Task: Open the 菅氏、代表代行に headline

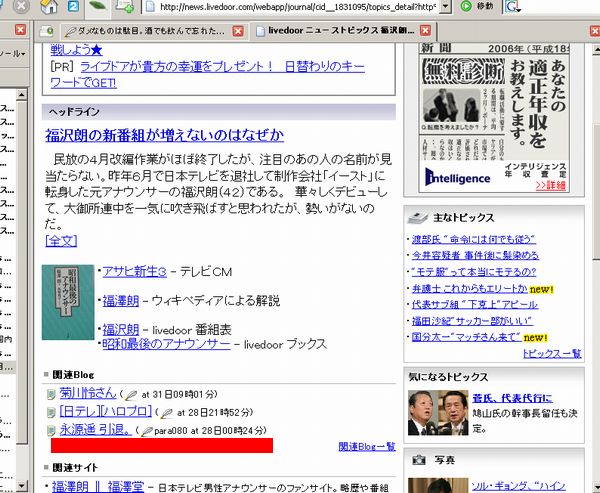Action: click(512, 398)
